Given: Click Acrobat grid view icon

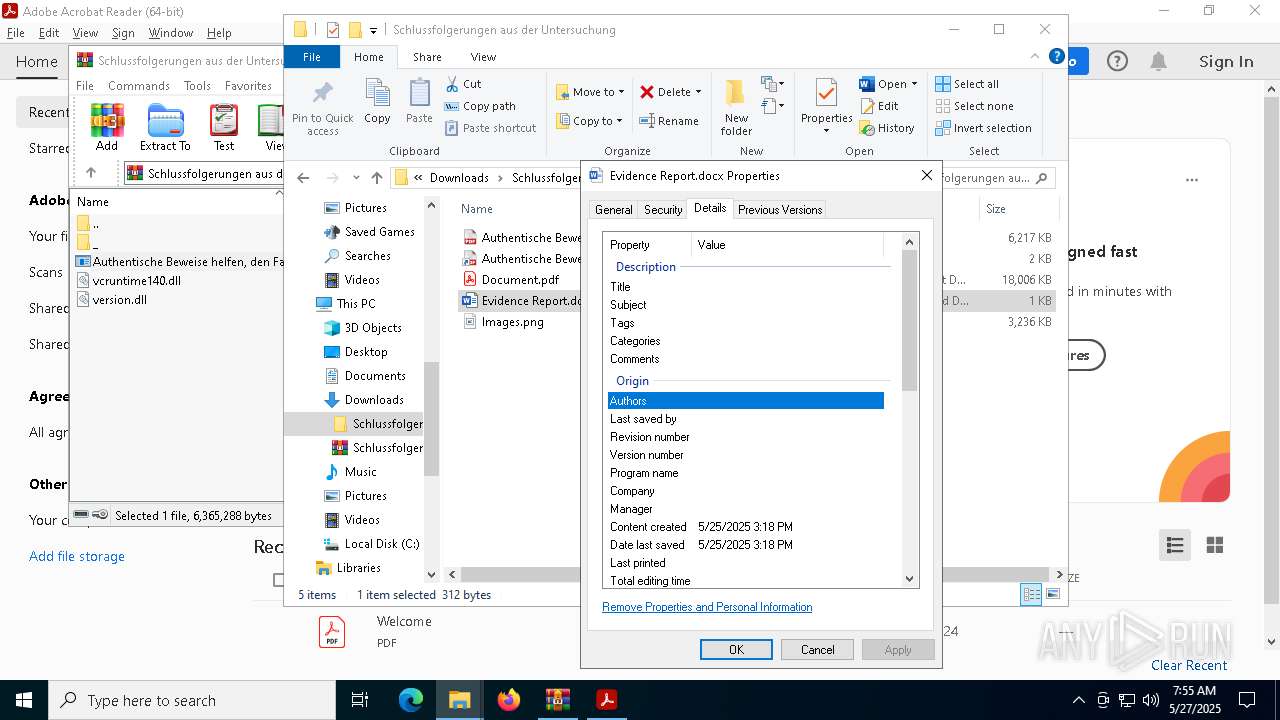Looking at the screenshot, I should point(1215,545).
